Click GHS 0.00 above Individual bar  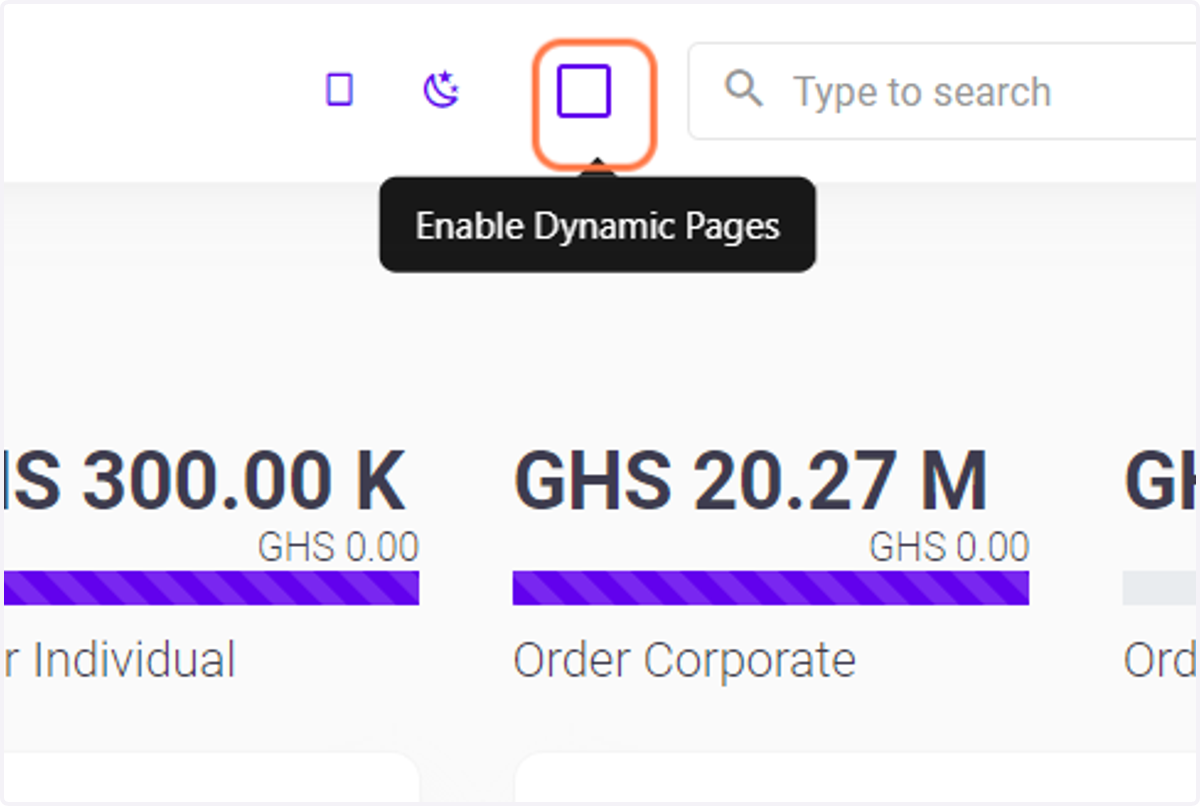(x=338, y=547)
